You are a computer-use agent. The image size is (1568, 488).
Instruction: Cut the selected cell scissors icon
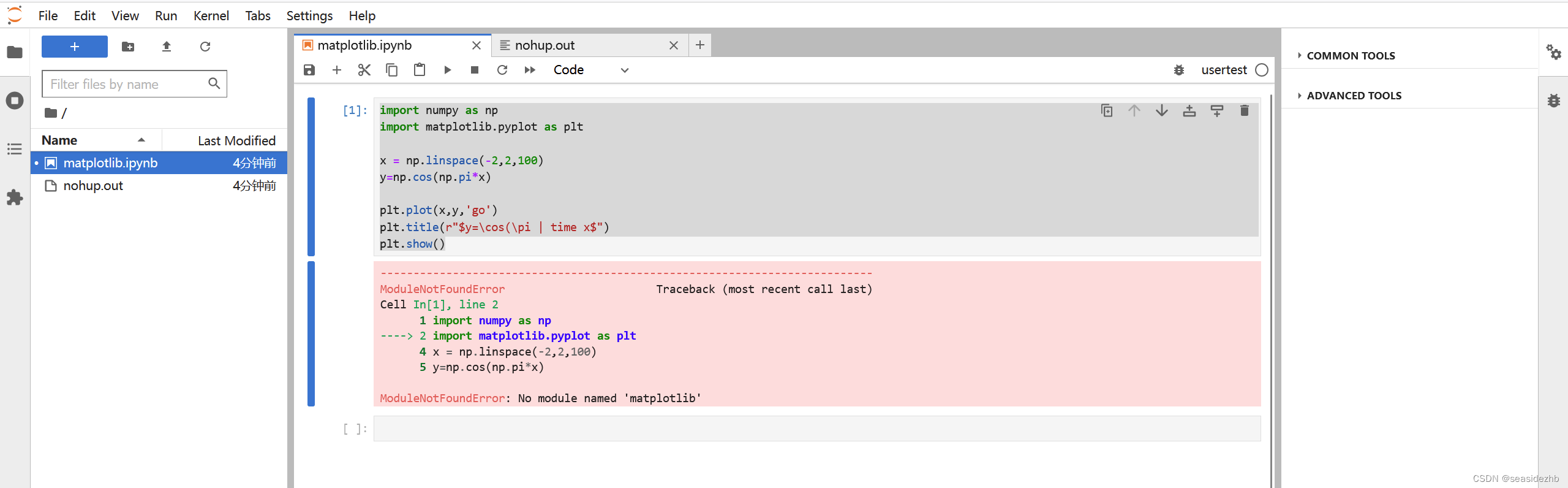coord(364,70)
